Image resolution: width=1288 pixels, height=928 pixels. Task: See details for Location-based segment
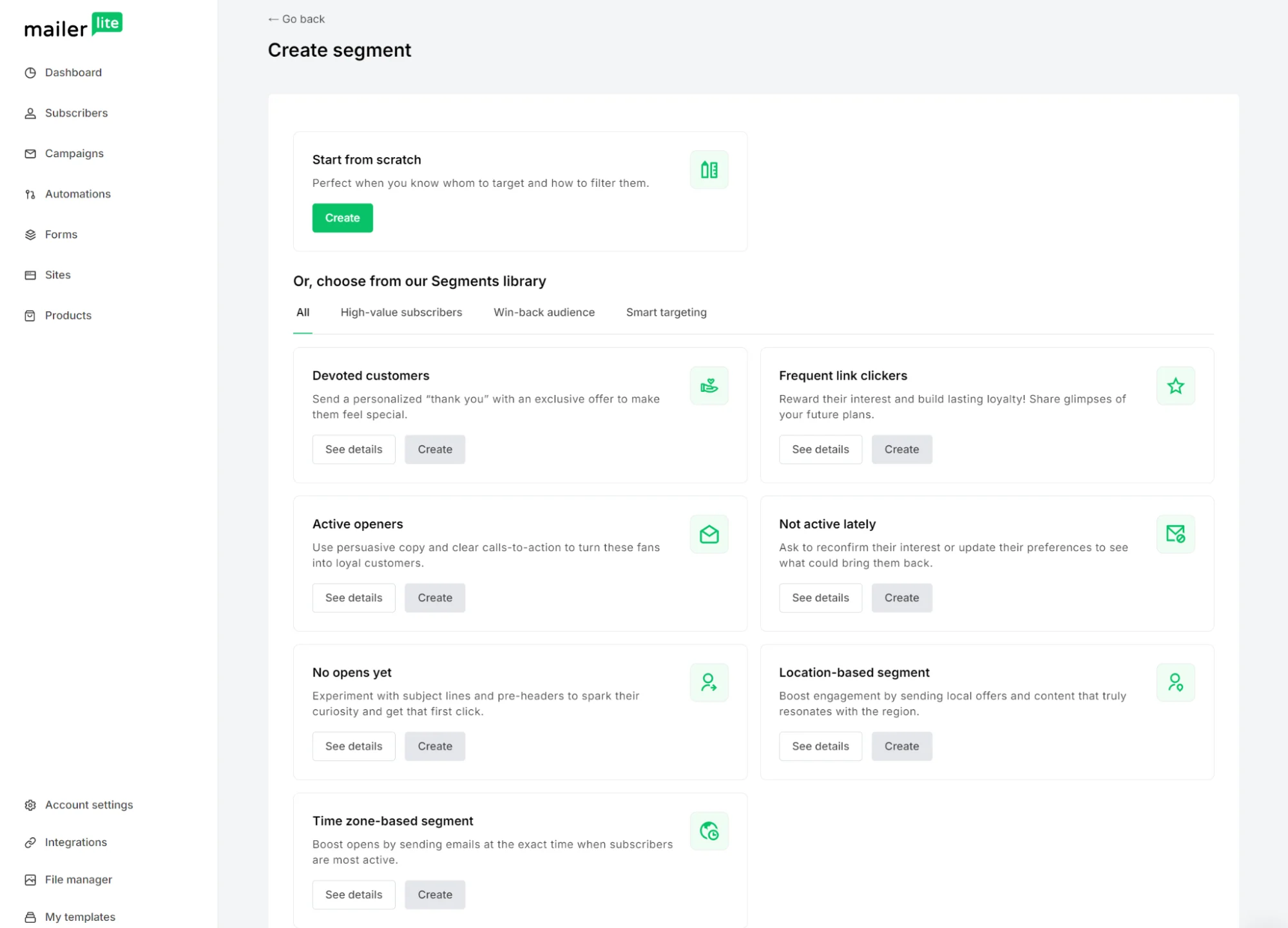click(820, 746)
